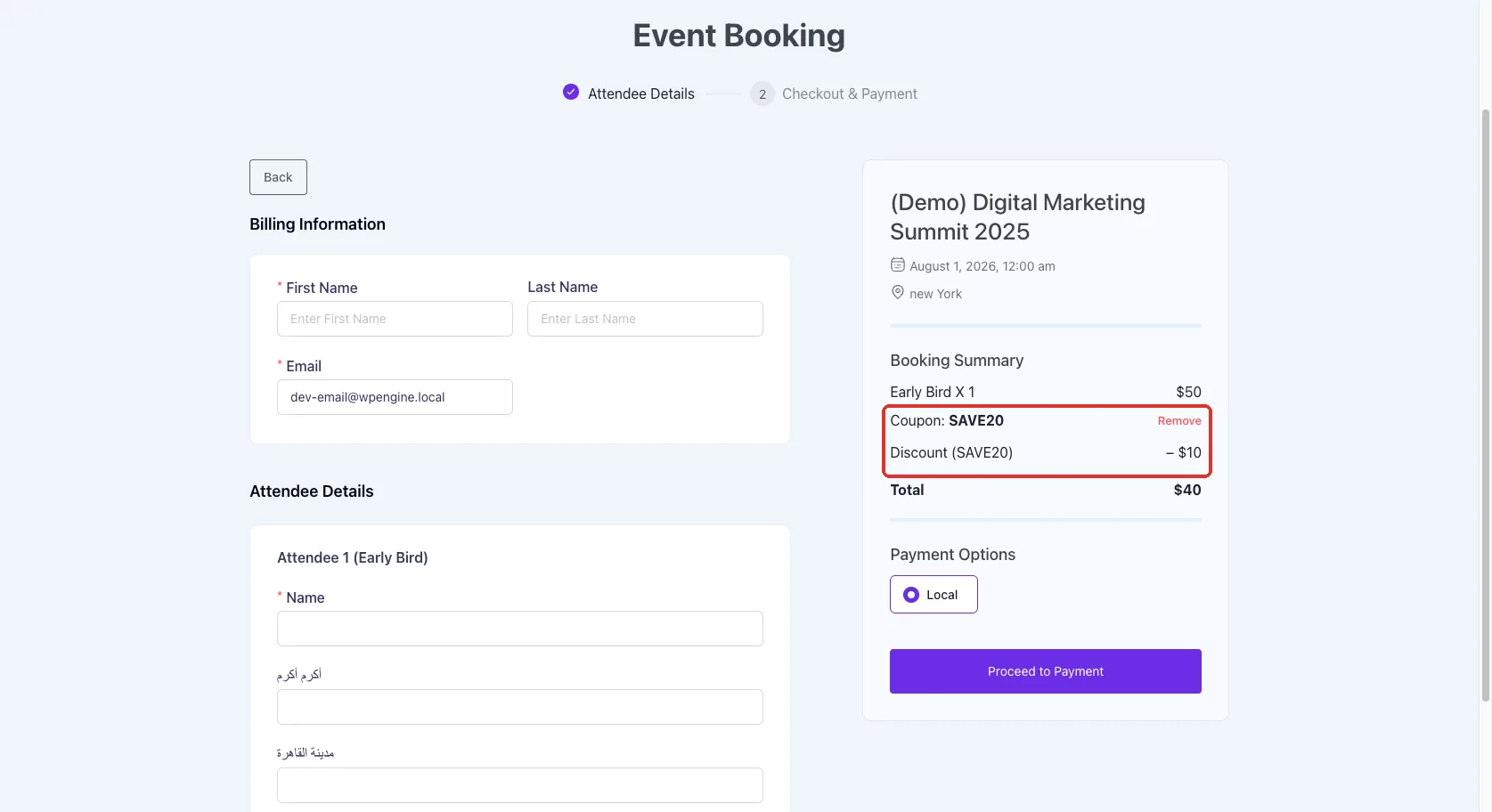
Task: Click the page vertical scrollbar
Action: coord(1485,405)
